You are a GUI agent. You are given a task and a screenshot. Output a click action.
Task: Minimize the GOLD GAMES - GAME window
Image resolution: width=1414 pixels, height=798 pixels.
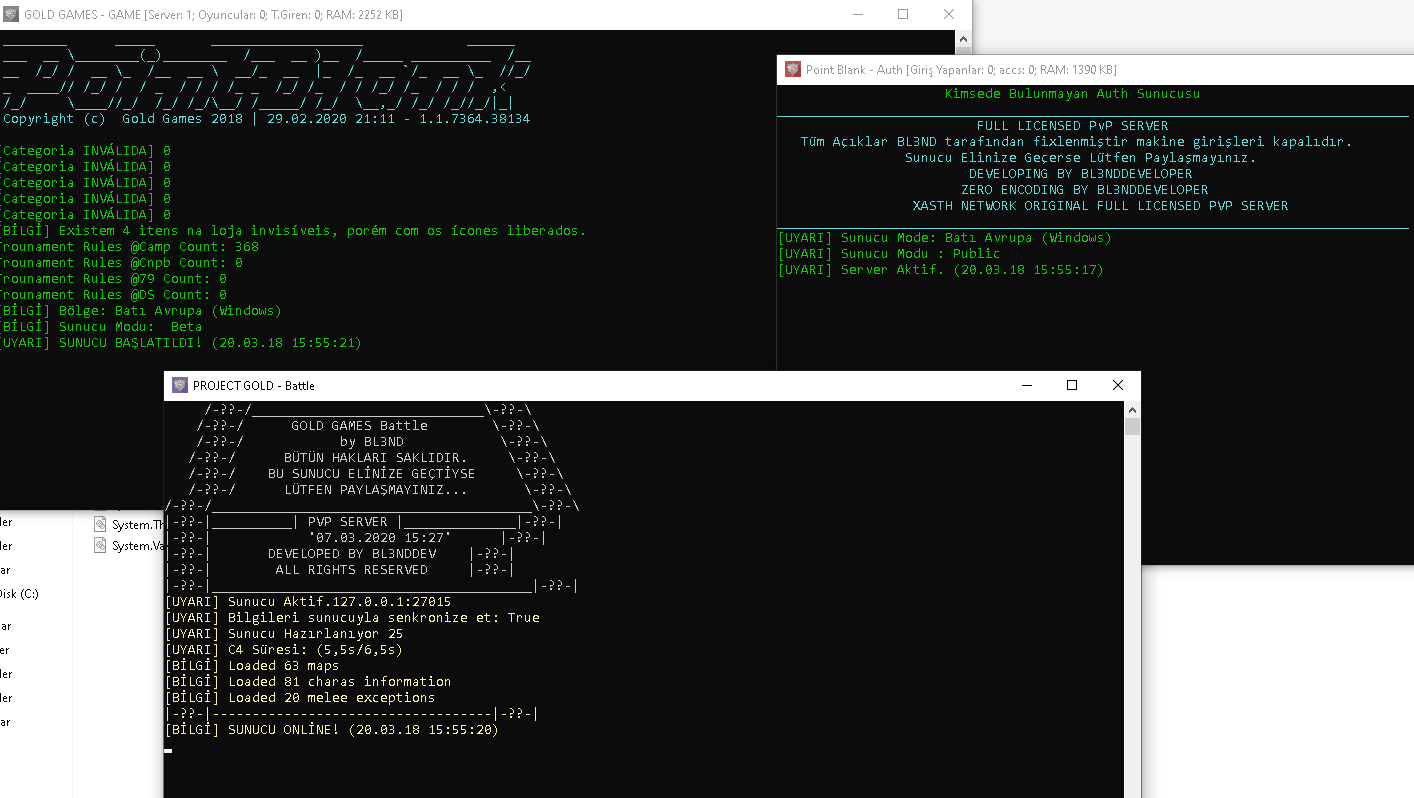point(857,15)
